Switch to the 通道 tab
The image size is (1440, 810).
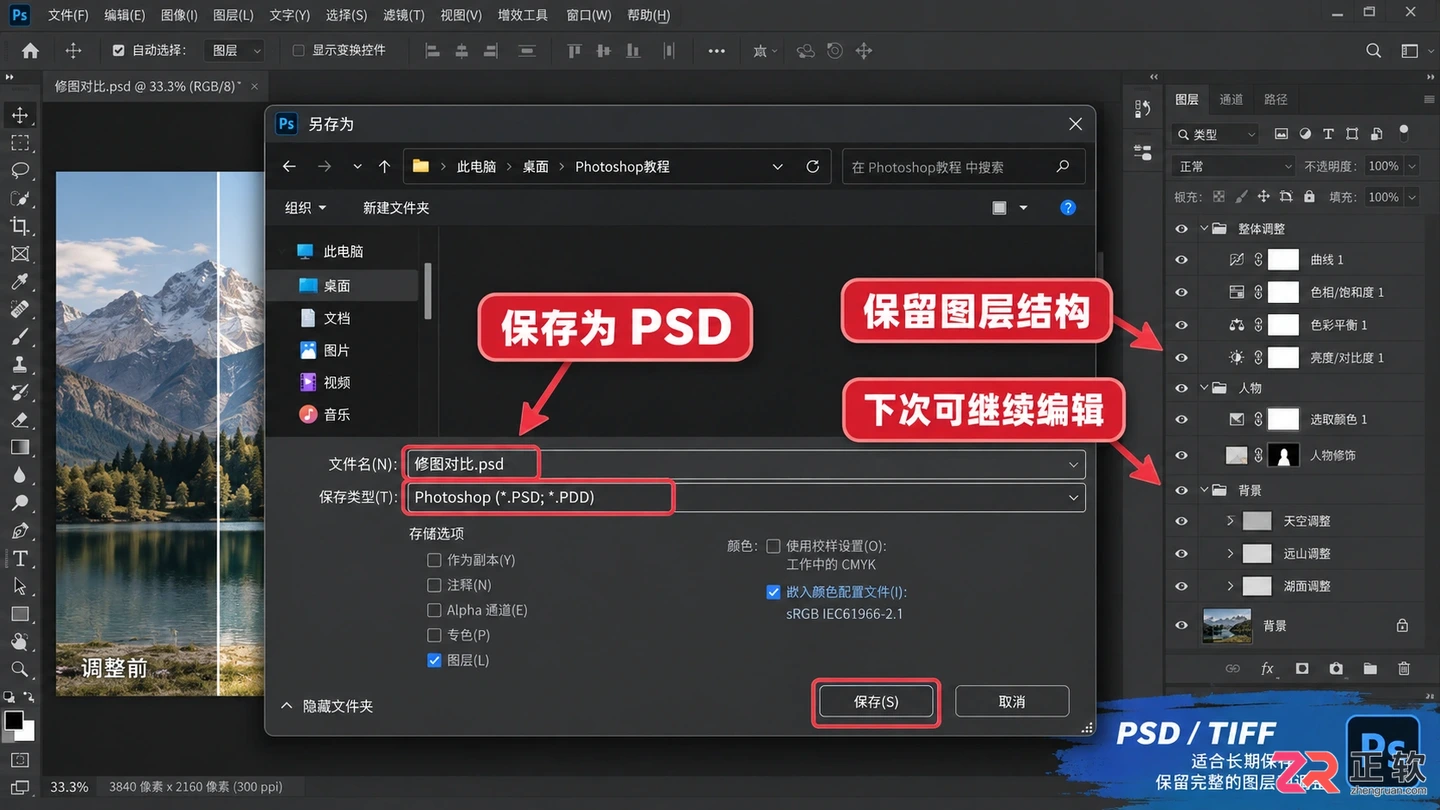1231,99
